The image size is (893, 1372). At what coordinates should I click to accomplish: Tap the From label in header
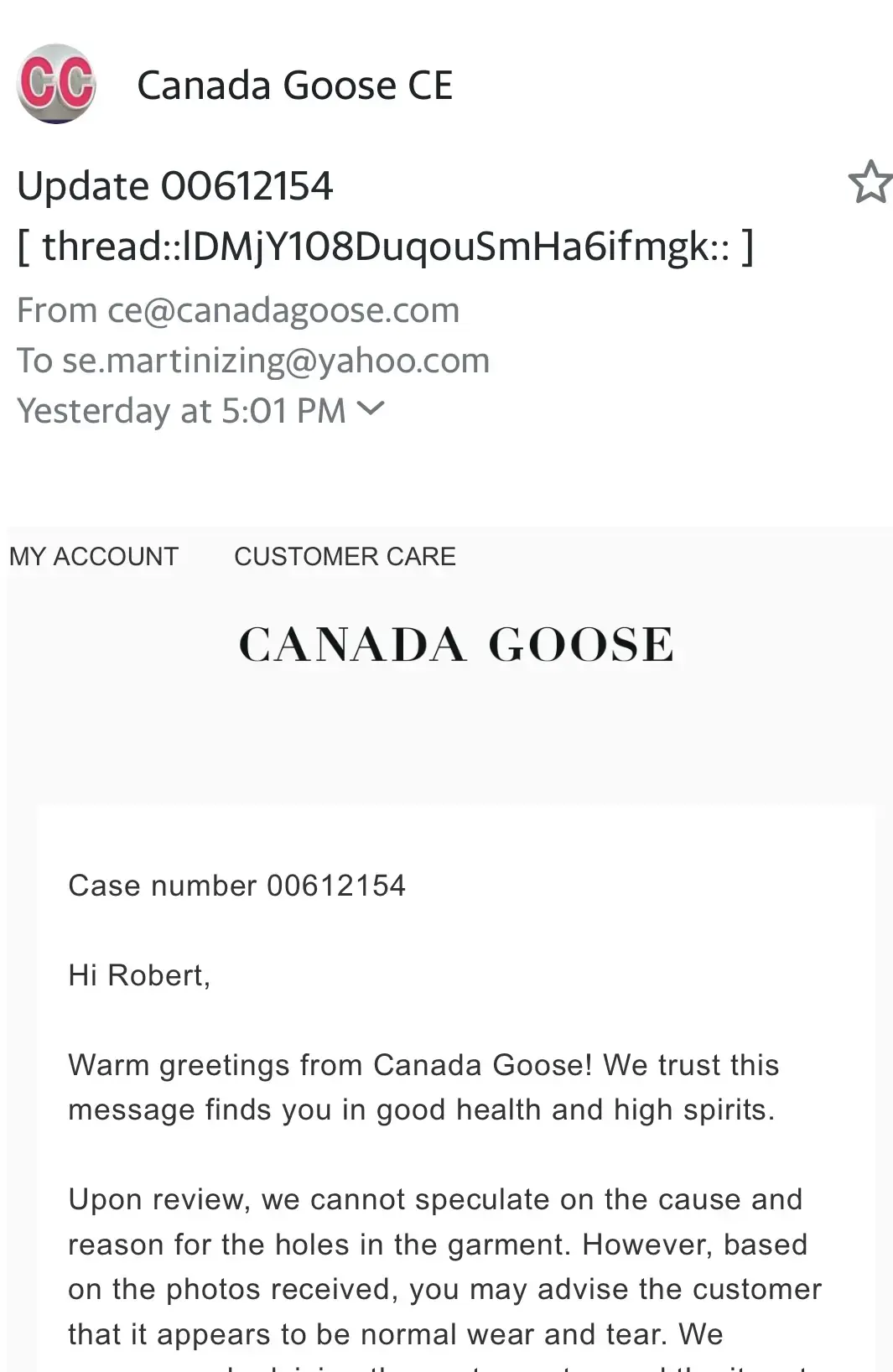point(57,310)
